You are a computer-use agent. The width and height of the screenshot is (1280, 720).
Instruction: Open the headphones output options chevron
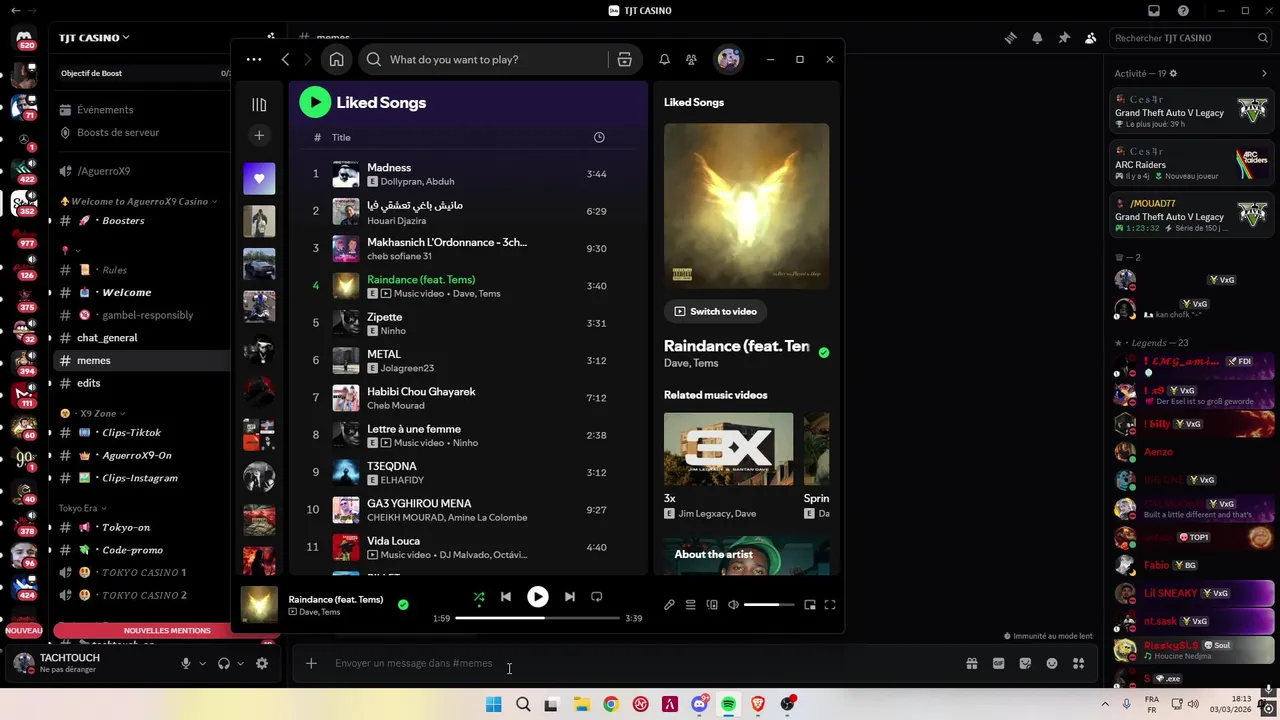pos(240,663)
